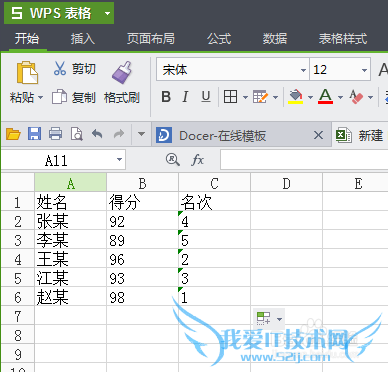Open the WPS 表格 application menu dropdown

(x=107, y=14)
